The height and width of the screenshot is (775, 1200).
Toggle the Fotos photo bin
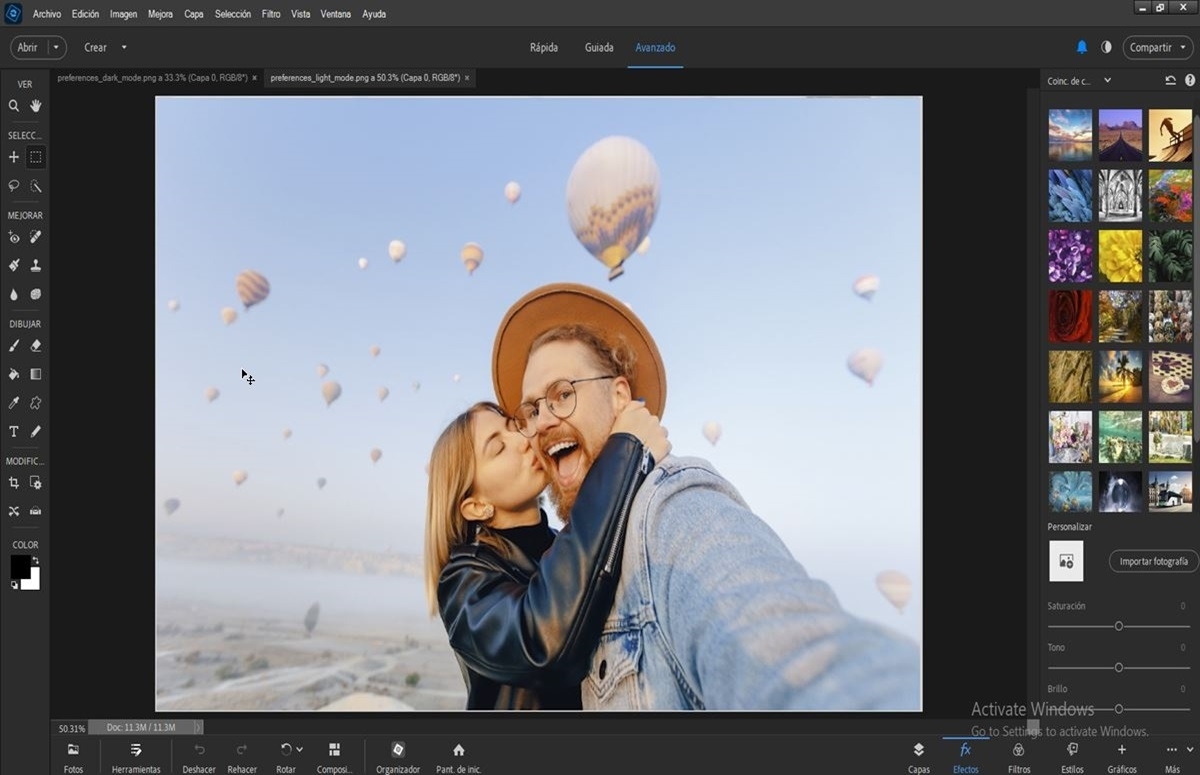point(73,757)
